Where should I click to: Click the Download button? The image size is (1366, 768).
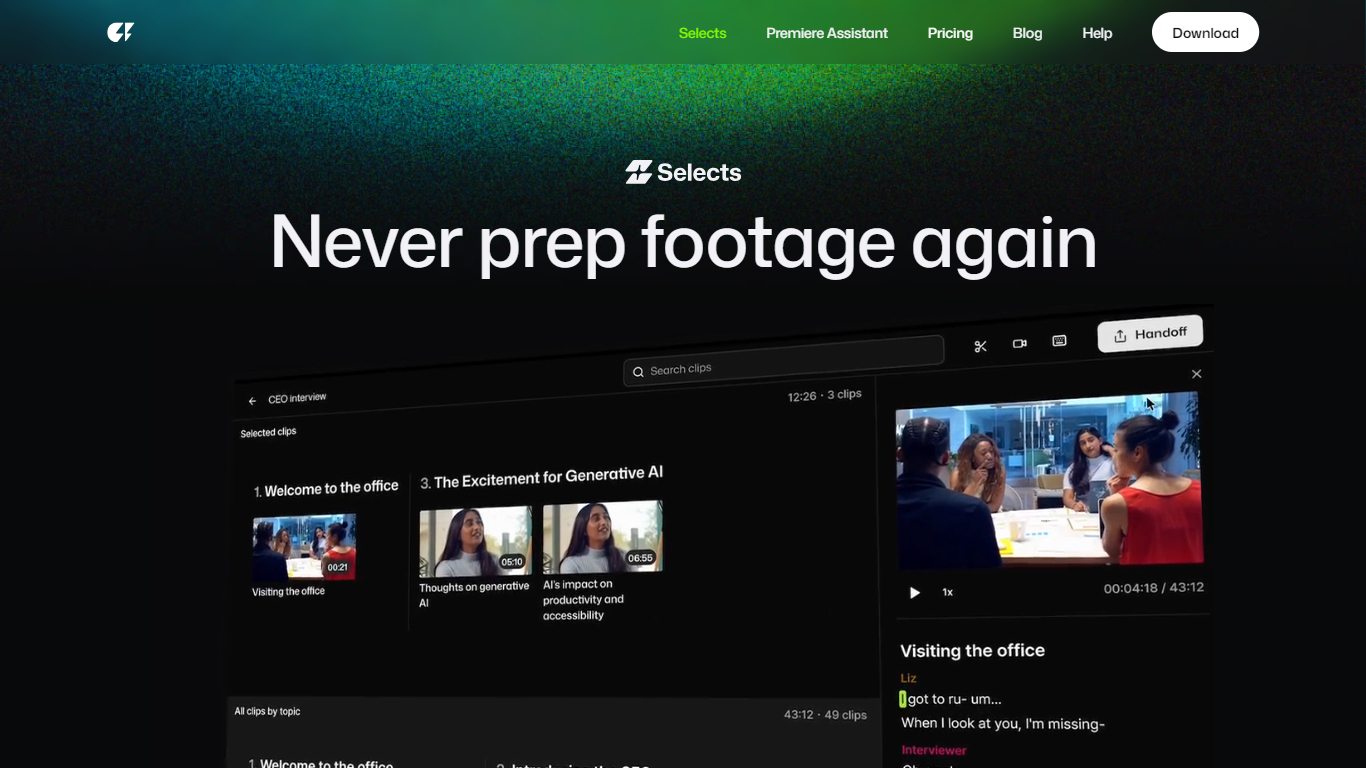pos(1205,33)
